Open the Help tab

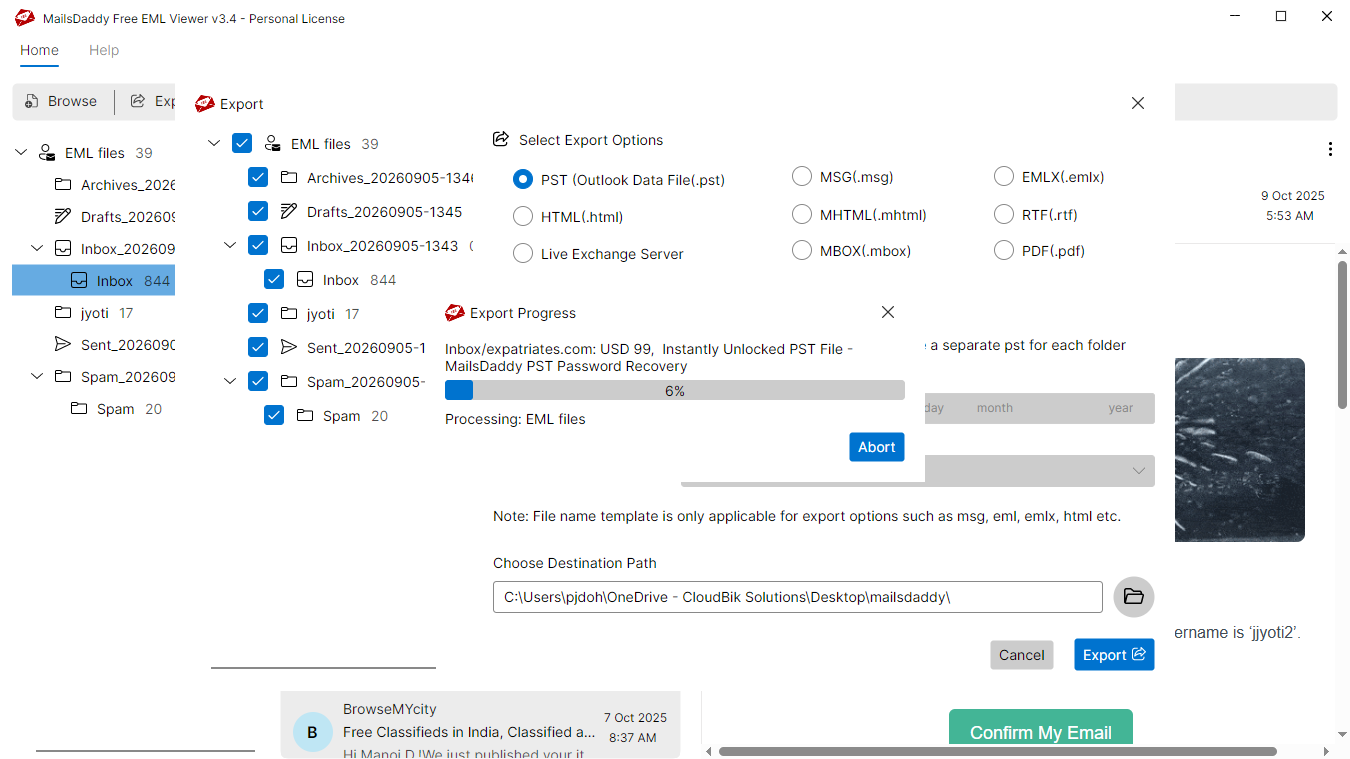(x=104, y=50)
